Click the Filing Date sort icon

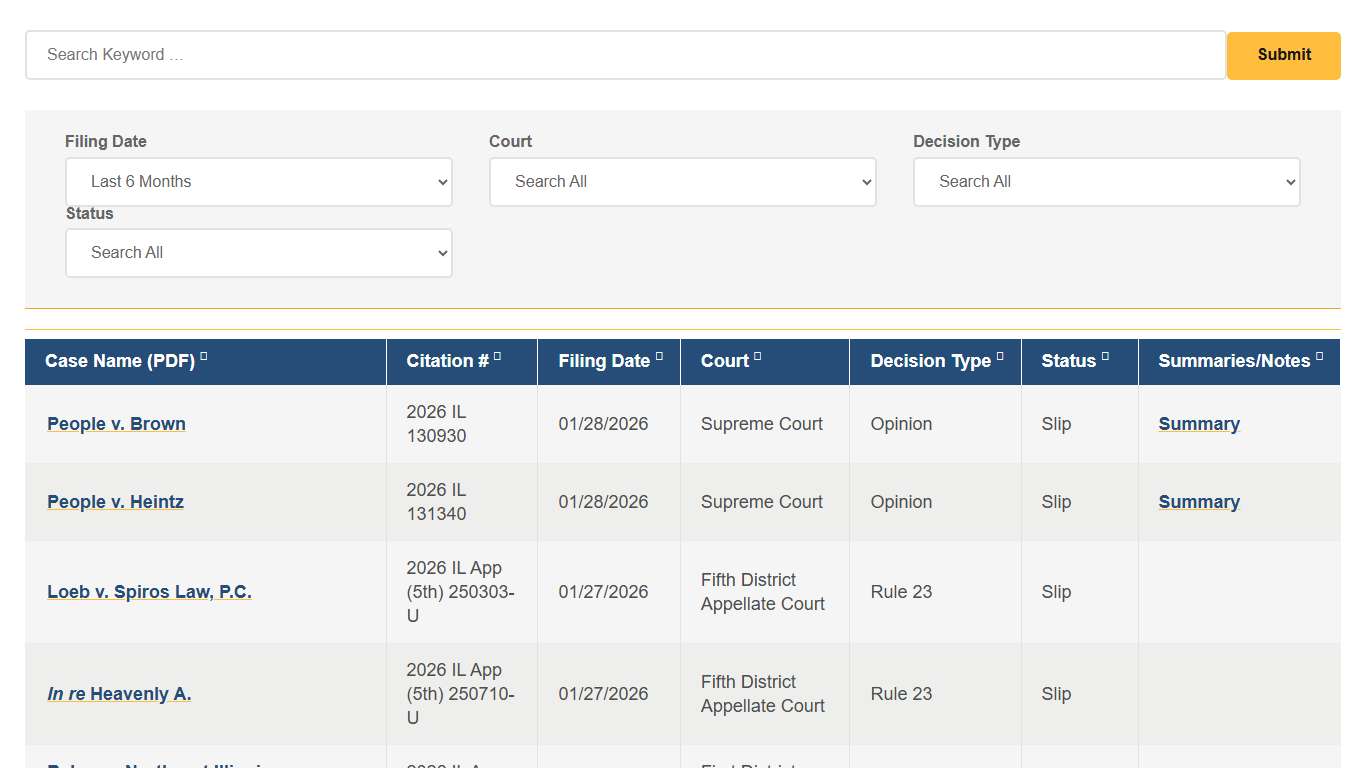(x=659, y=356)
